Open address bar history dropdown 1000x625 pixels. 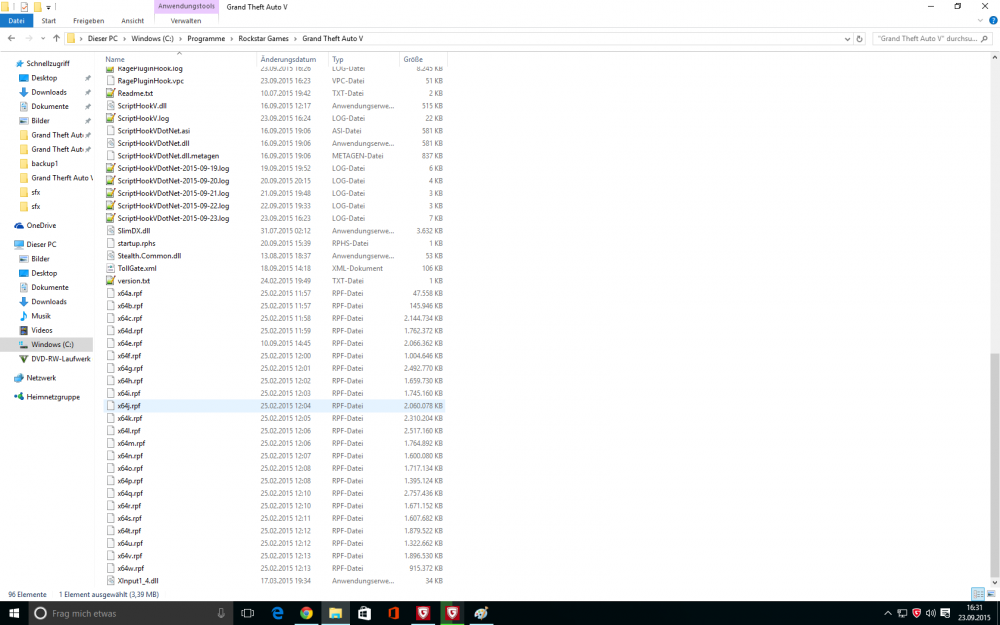point(847,39)
